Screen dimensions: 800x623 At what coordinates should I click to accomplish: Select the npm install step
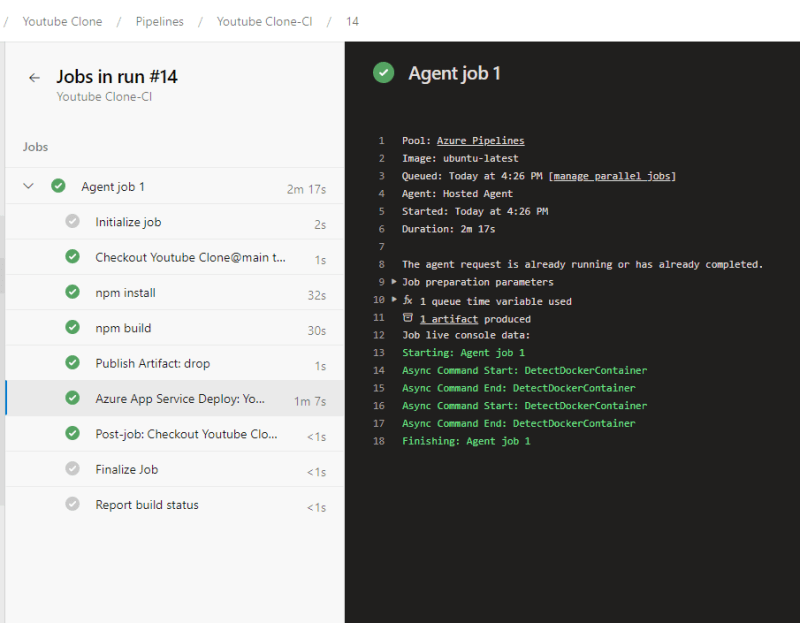[x=175, y=292]
